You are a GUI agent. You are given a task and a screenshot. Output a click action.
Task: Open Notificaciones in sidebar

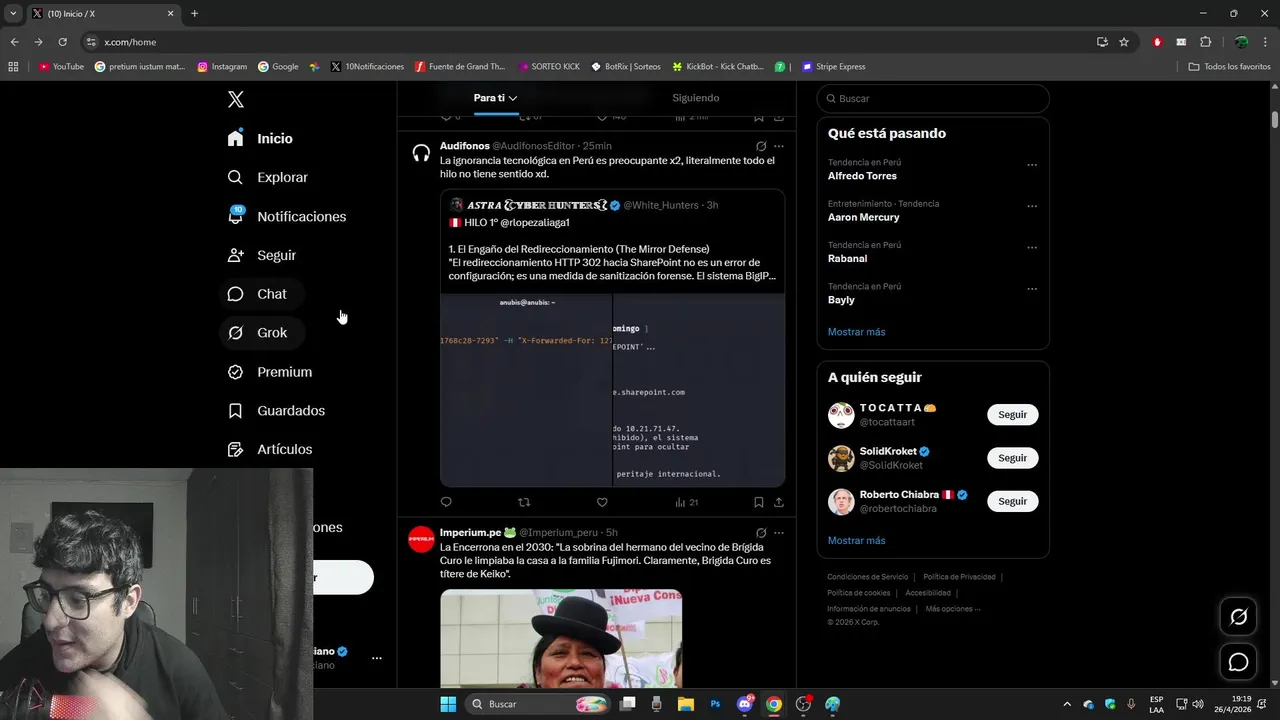pyautogui.click(x=286, y=216)
